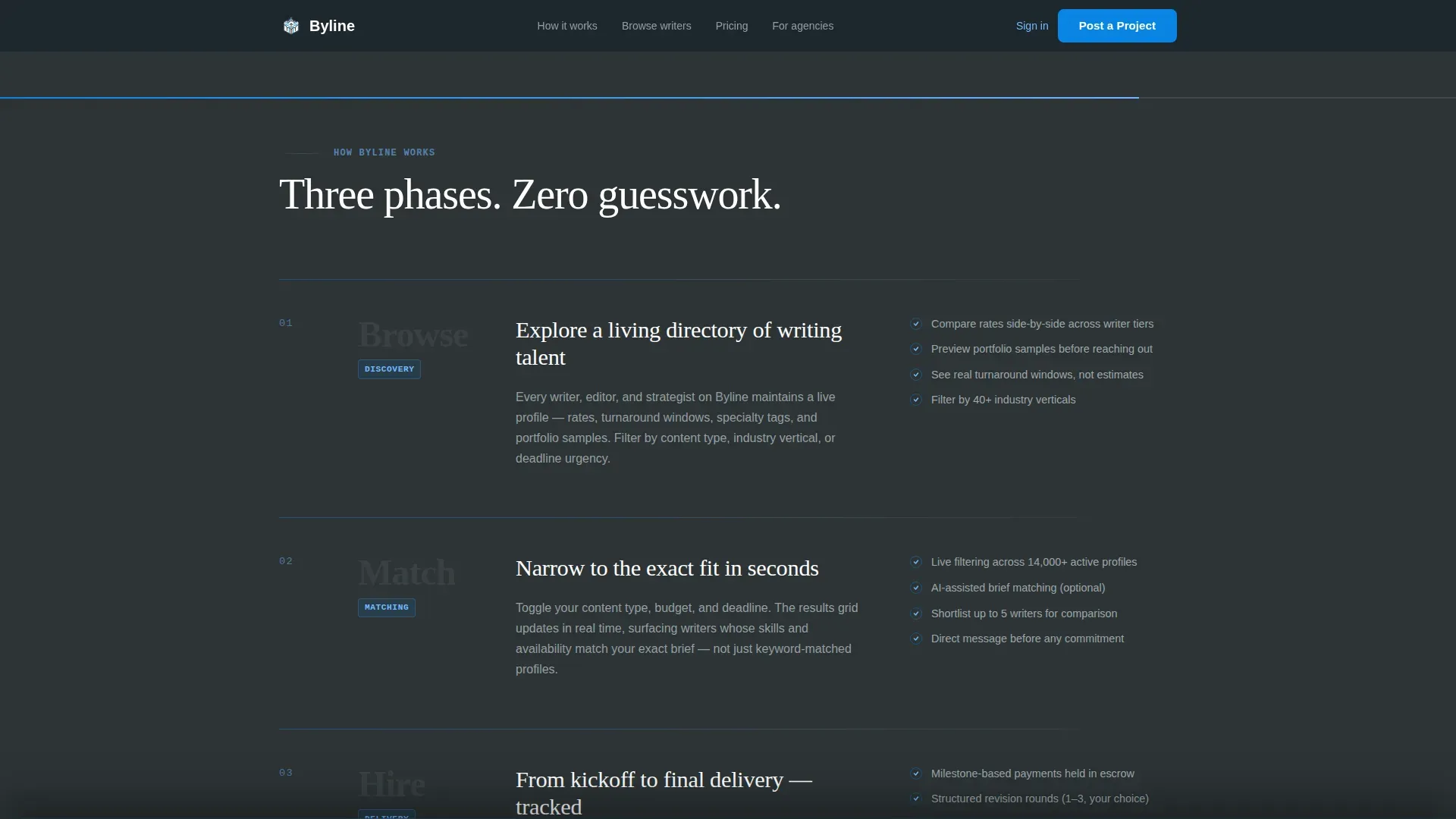
Task: Go to Browse writers page
Action: tap(657, 26)
